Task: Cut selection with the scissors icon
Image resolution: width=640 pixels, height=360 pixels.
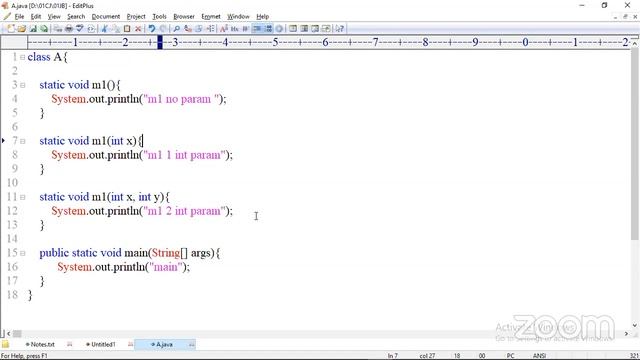Action: pyautogui.click(x=104, y=29)
